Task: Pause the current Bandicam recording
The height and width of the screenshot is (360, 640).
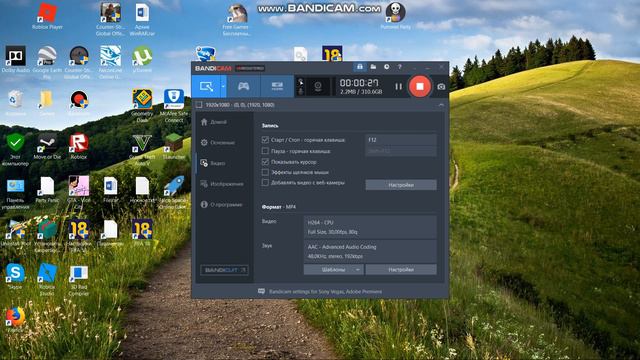Action: coord(398,87)
